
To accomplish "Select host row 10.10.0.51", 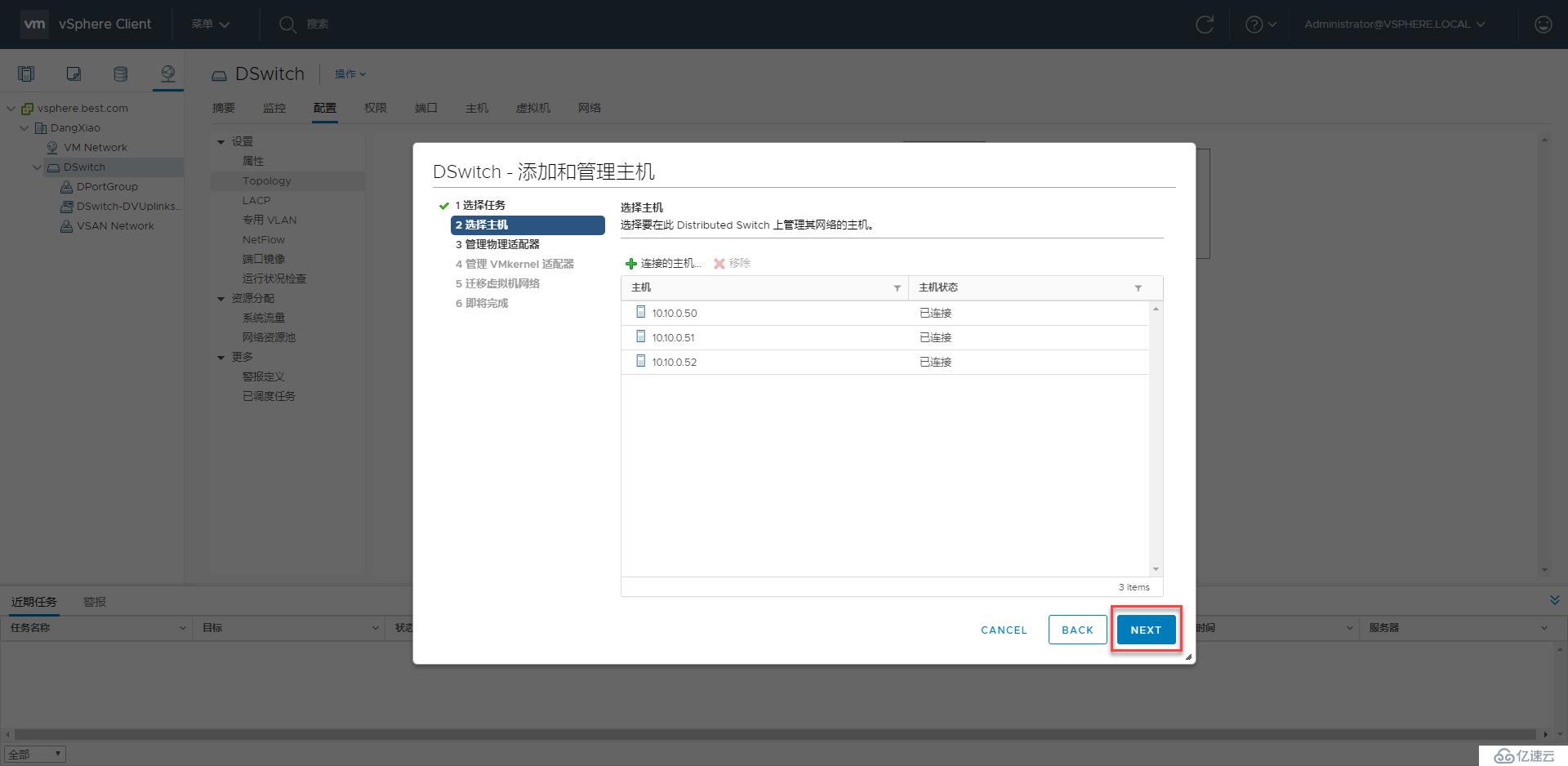I will tap(884, 337).
